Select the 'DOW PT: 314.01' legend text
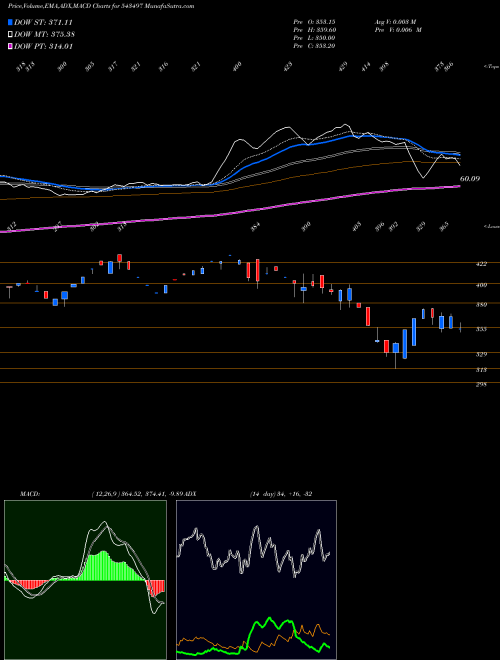 tap(43, 47)
